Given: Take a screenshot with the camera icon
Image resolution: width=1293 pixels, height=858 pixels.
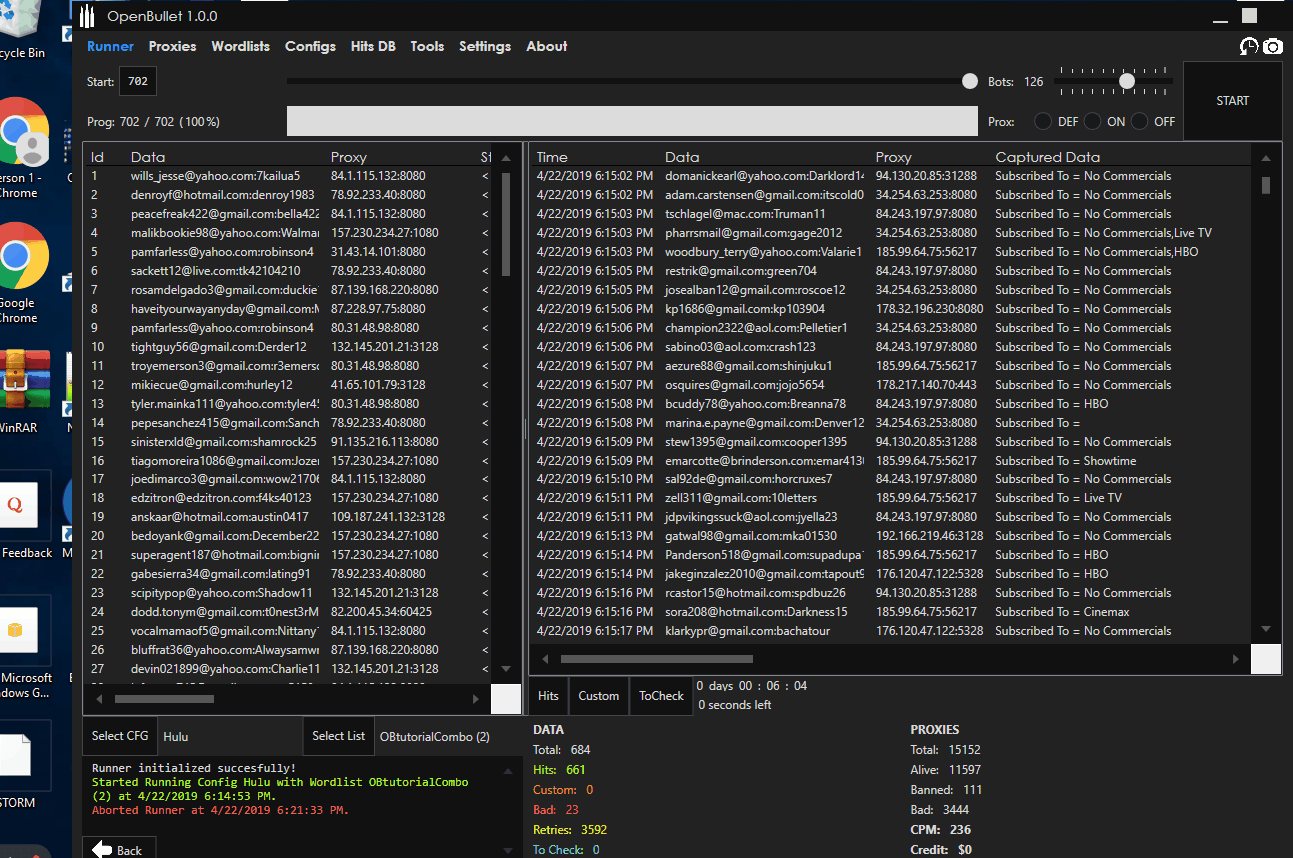Looking at the screenshot, I should [1272, 46].
